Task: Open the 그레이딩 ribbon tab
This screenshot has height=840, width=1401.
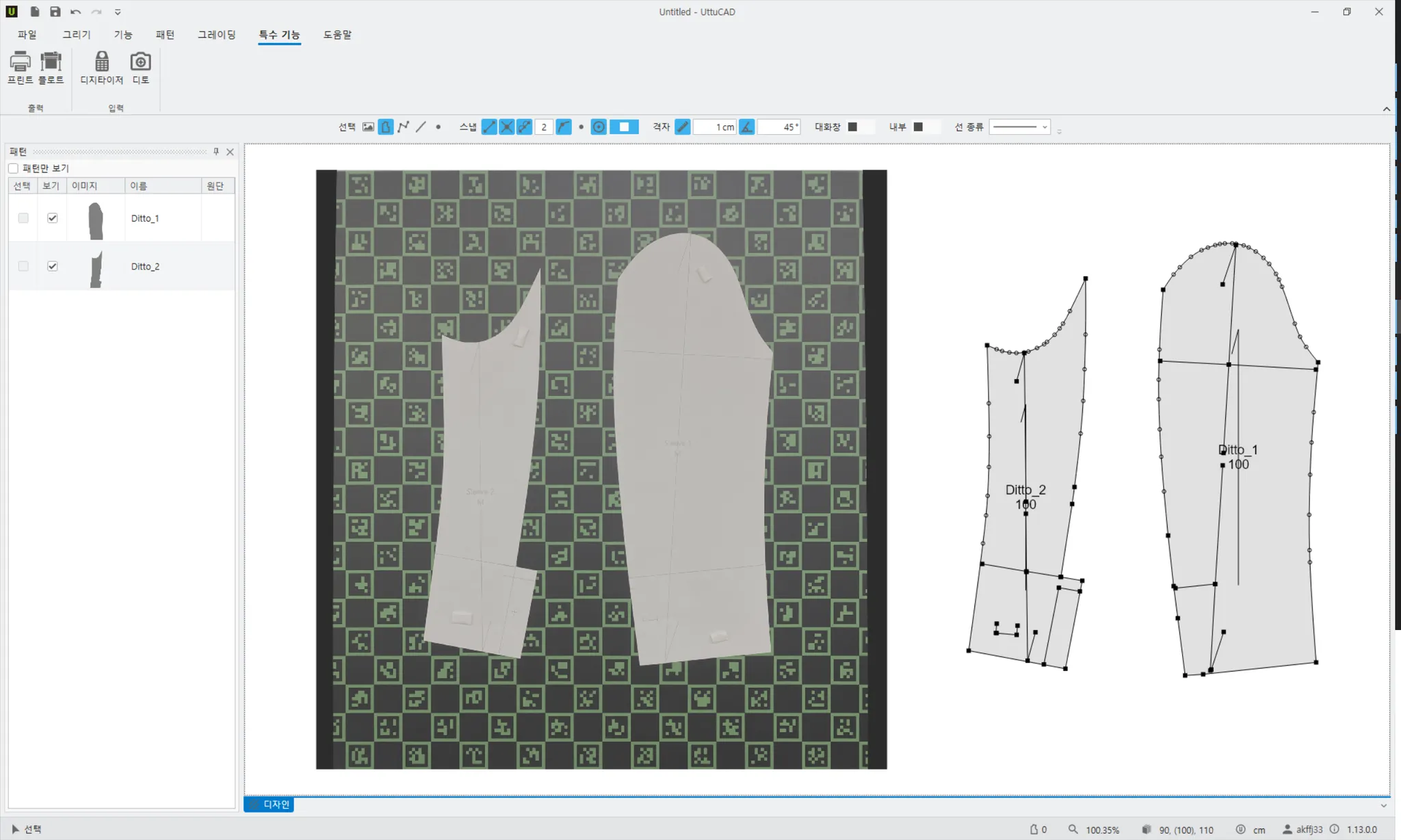Action: click(x=216, y=35)
